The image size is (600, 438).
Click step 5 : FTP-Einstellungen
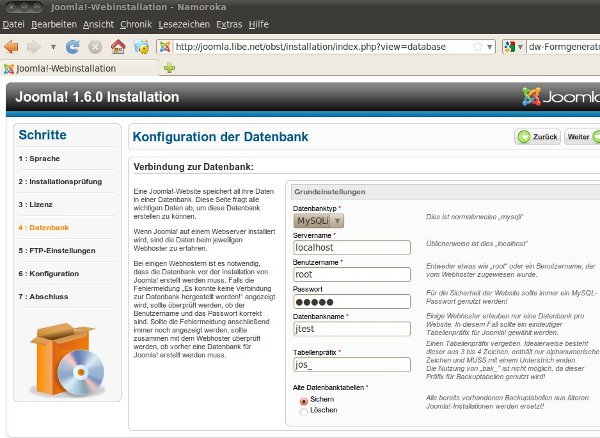(57, 251)
